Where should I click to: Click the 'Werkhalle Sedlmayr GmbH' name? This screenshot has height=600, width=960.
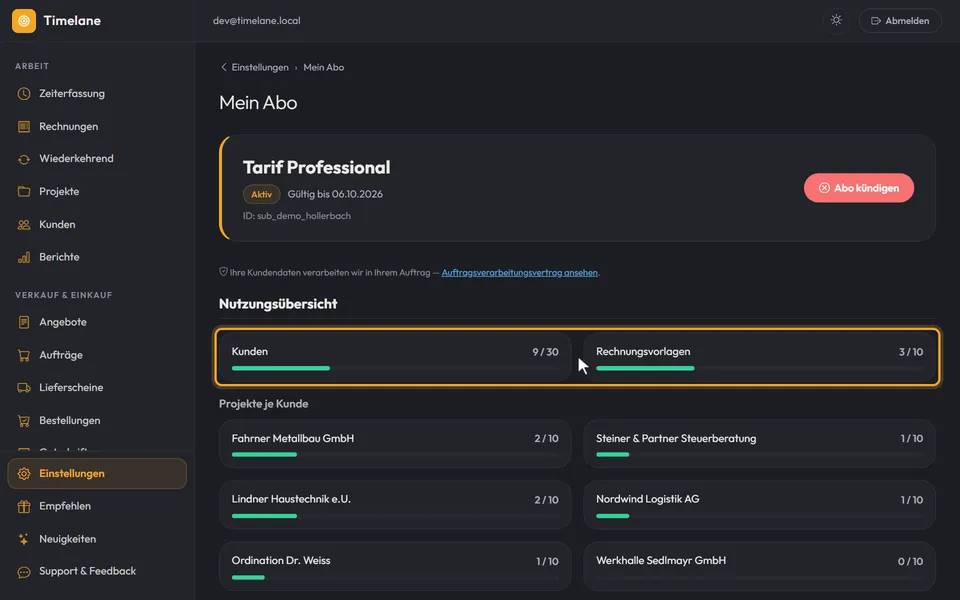point(661,560)
